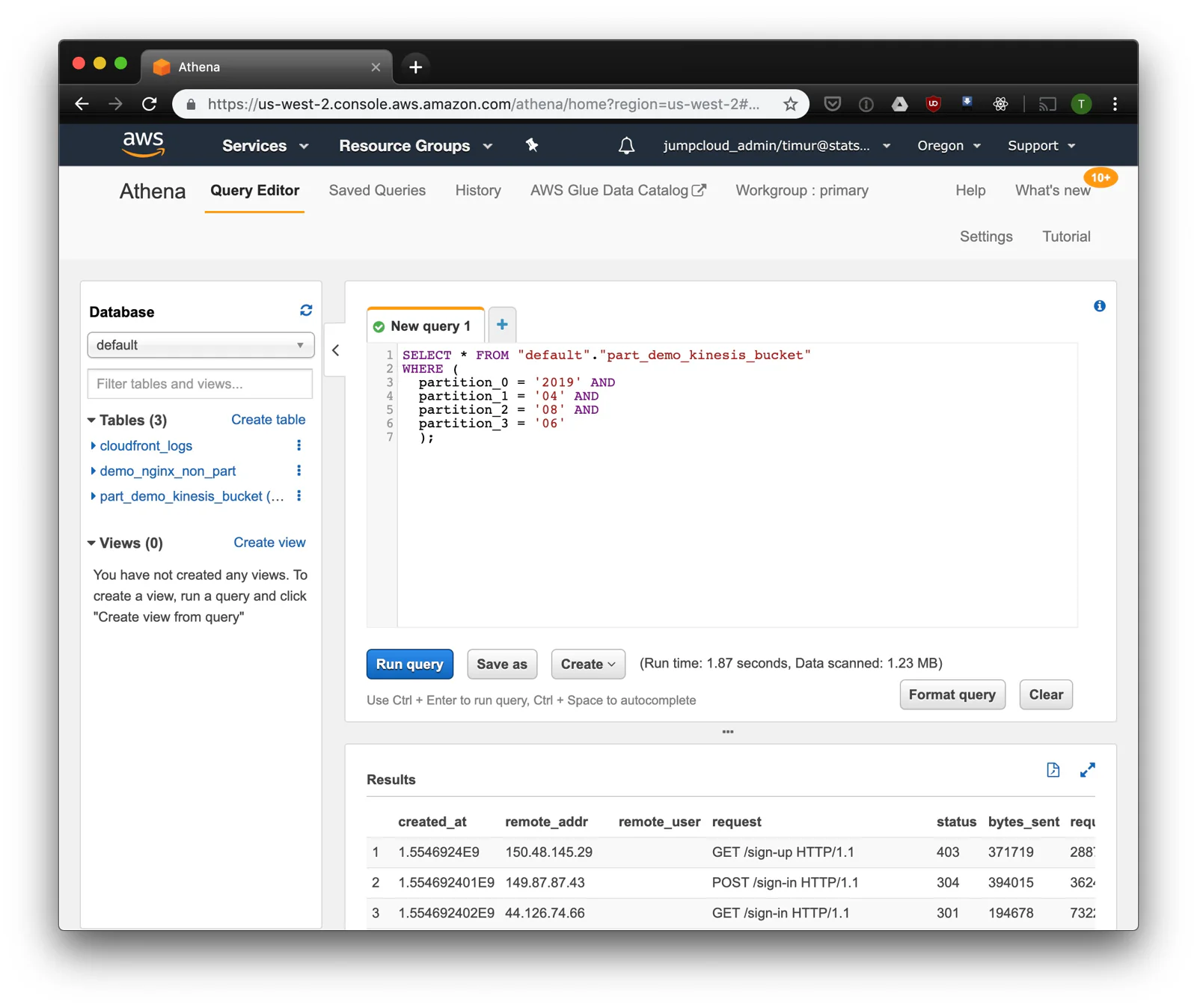
Task: Reload the browser page
Action: click(150, 104)
